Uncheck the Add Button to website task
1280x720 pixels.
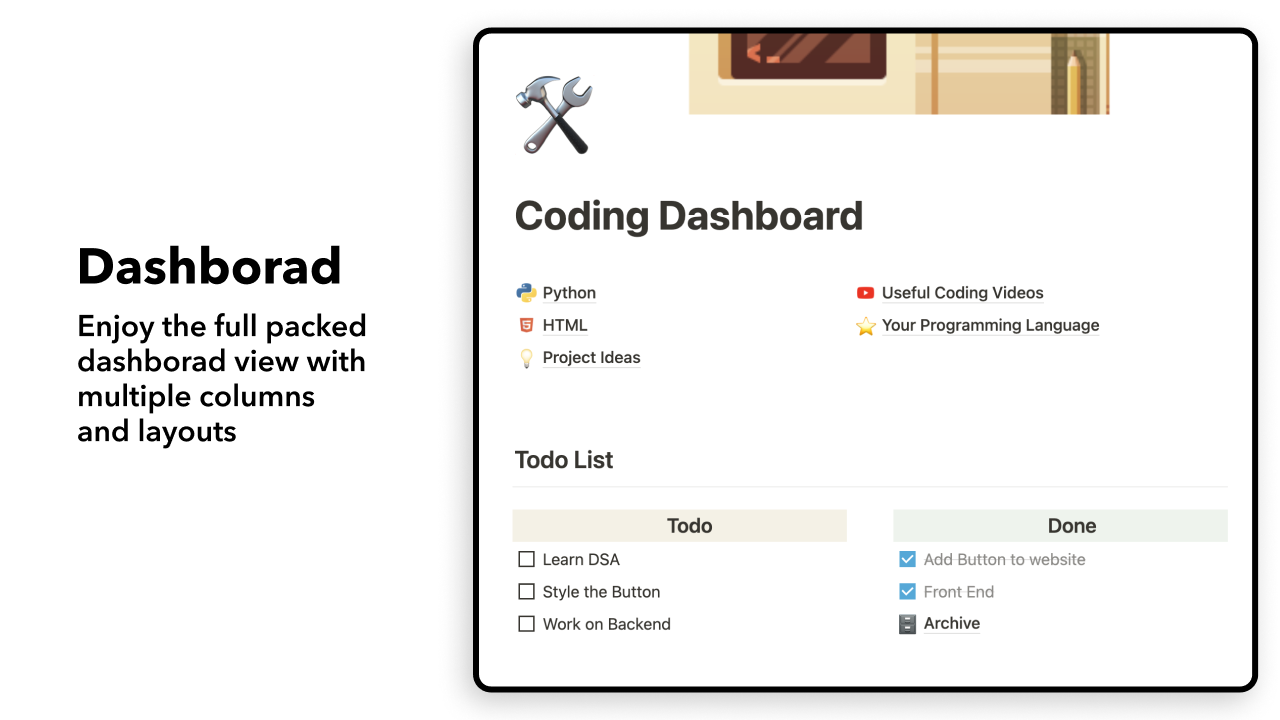pyautogui.click(x=907, y=559)
